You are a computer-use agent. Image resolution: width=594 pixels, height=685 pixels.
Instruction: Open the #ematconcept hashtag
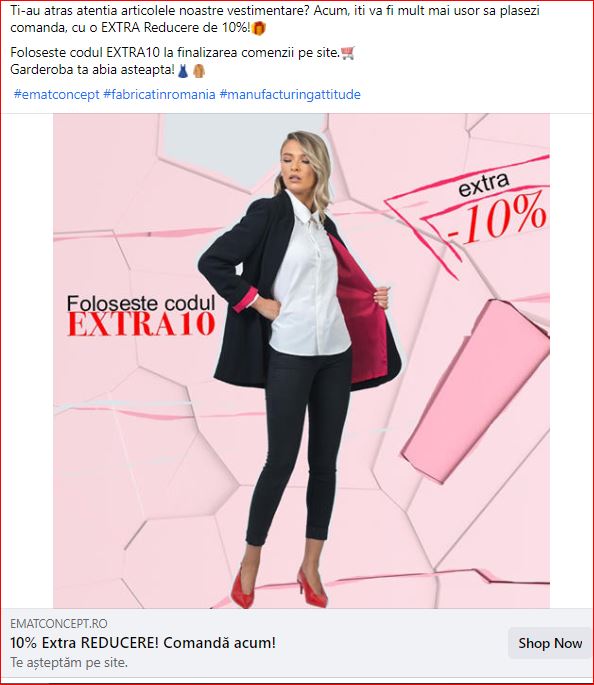(57, 94)
